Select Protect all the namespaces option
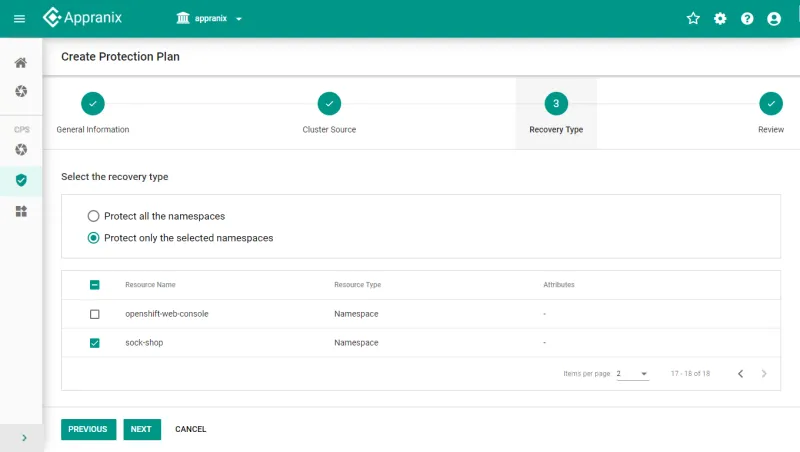The width and height of the screenshot is (800, 452). tap(94, 216)
